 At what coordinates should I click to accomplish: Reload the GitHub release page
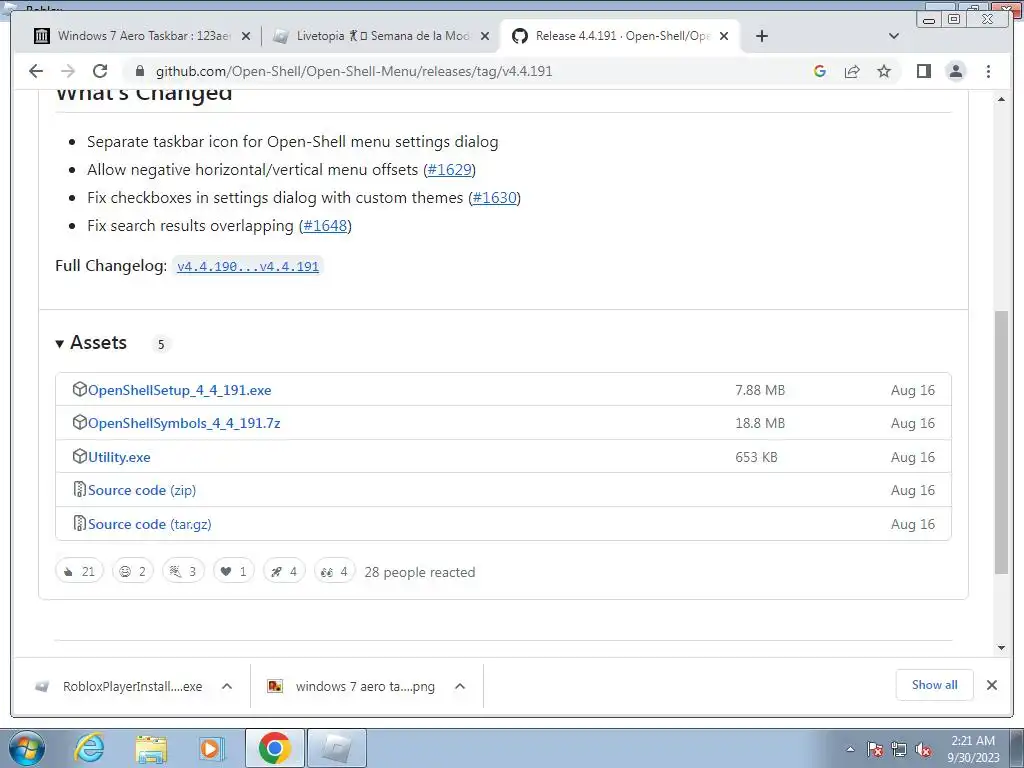click(x=100, y=71)
